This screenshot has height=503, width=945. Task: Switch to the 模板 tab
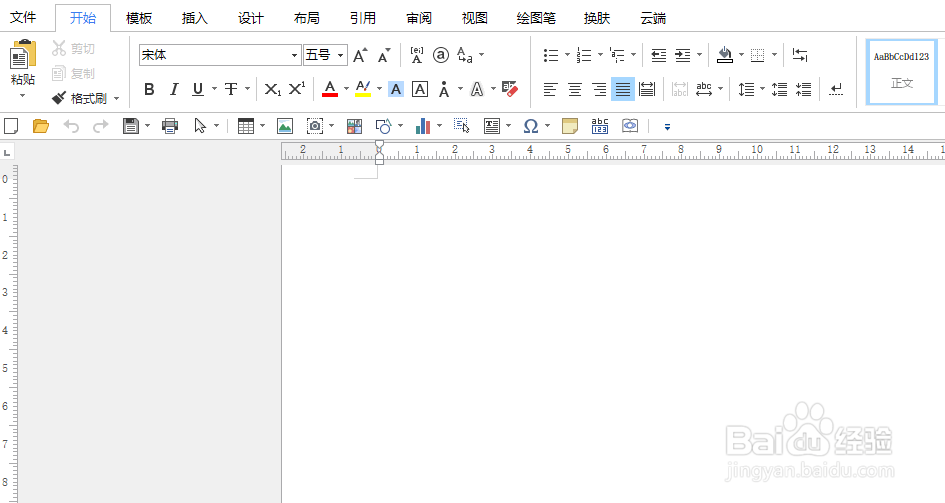139,18
